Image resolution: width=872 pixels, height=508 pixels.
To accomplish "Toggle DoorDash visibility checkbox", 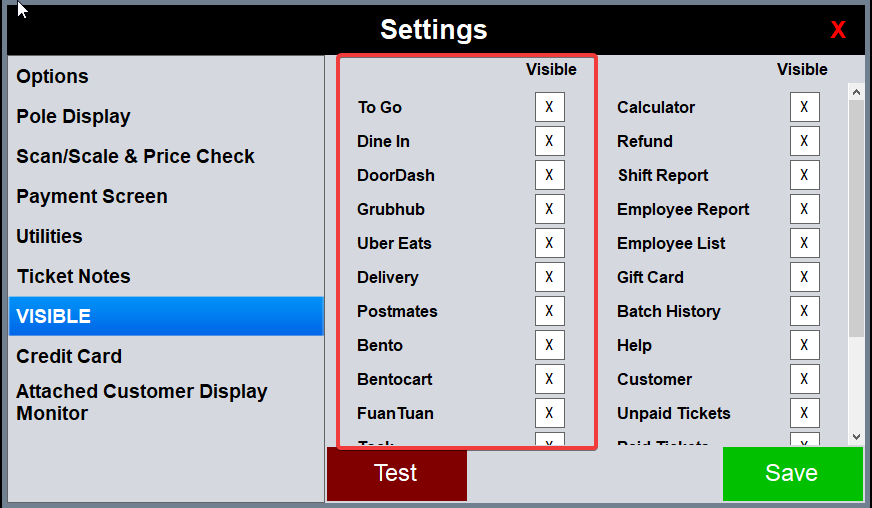I will (549, 176).
